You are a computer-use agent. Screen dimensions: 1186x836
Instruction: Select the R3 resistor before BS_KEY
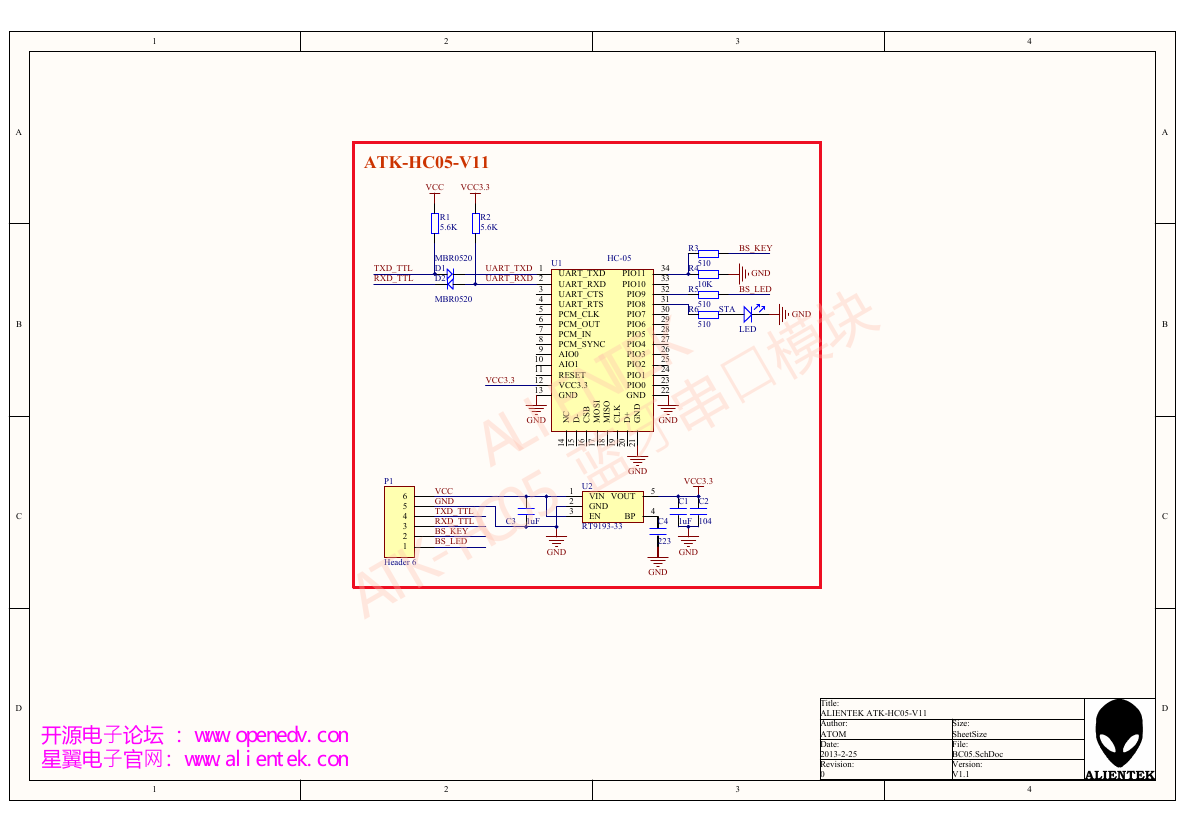pos(708,254)
